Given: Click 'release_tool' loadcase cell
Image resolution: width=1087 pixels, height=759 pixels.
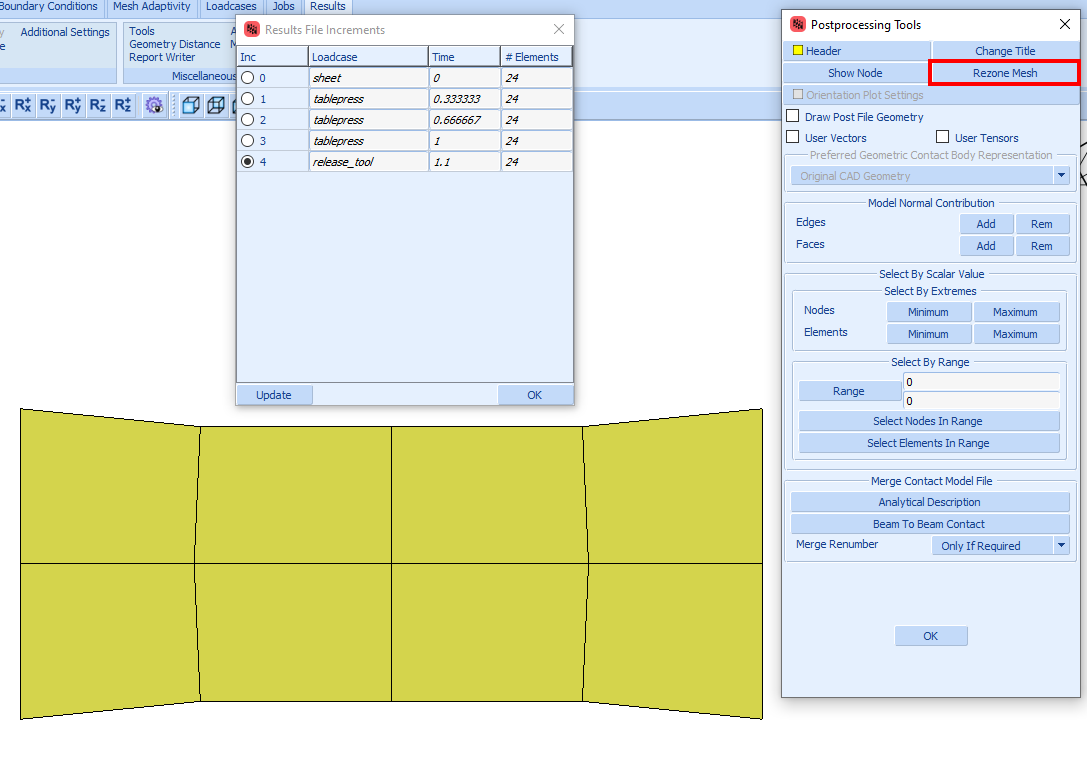Looking at the screenshot, I should click(x=368, y=162).
